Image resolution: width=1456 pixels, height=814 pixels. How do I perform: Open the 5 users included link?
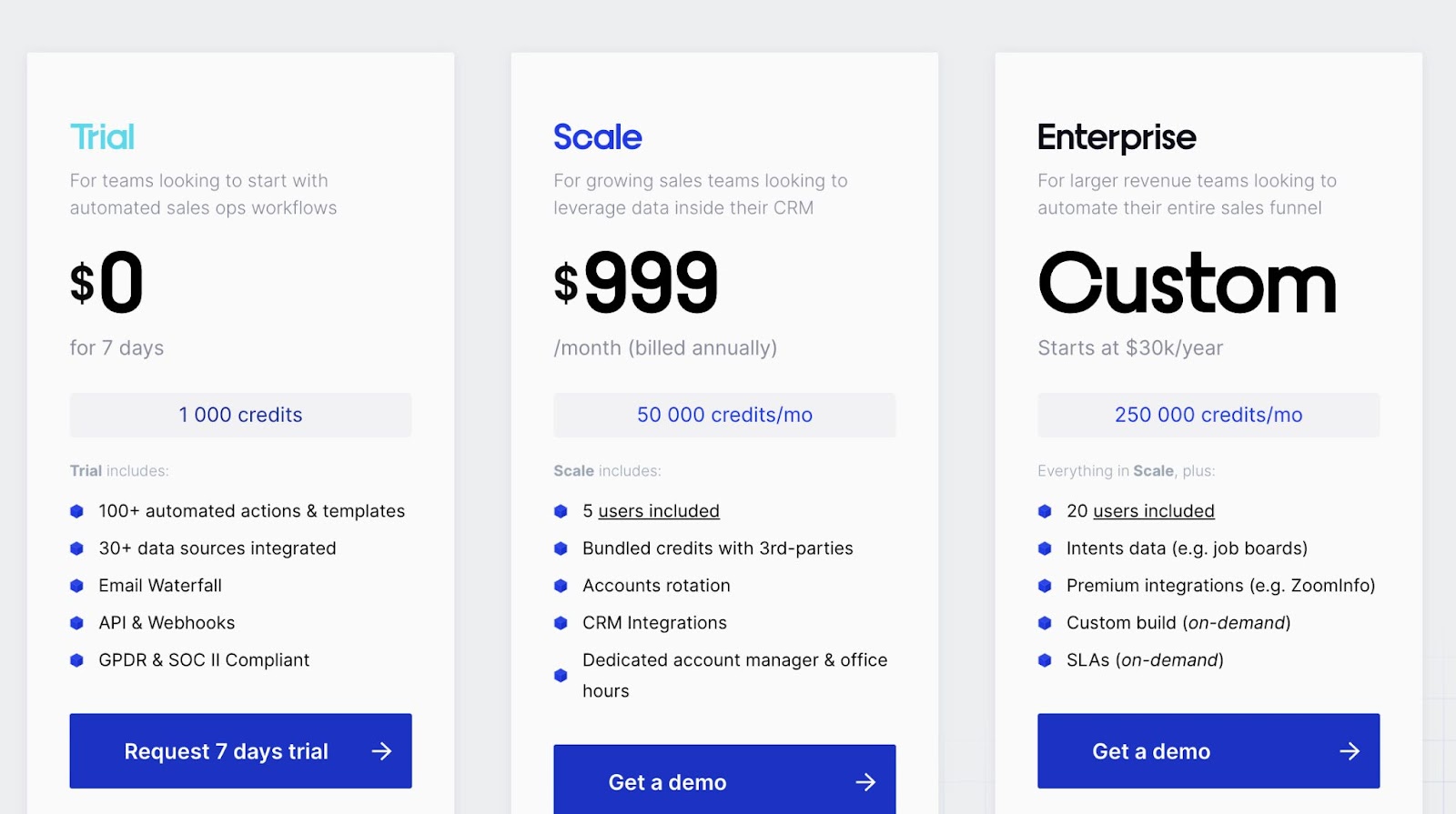[658, 511]
